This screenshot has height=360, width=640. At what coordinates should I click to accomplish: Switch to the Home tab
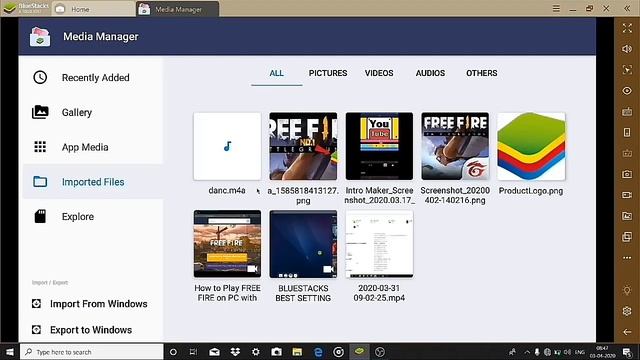94,9
